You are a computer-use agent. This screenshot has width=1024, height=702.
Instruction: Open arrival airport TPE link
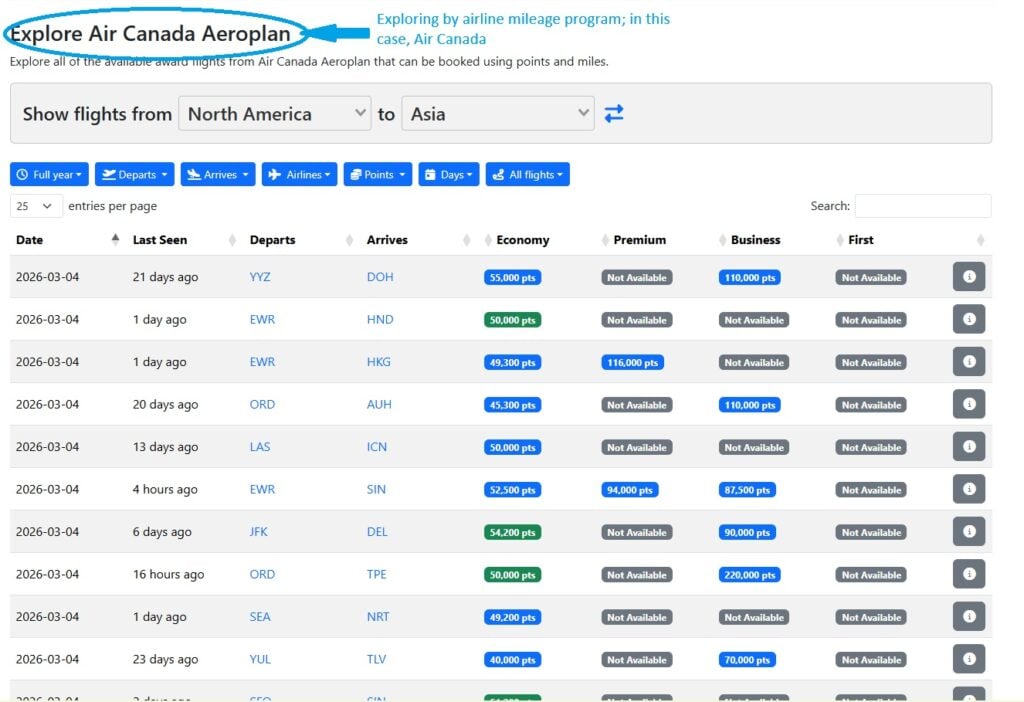pyautogui.click(x=377, y=574)
